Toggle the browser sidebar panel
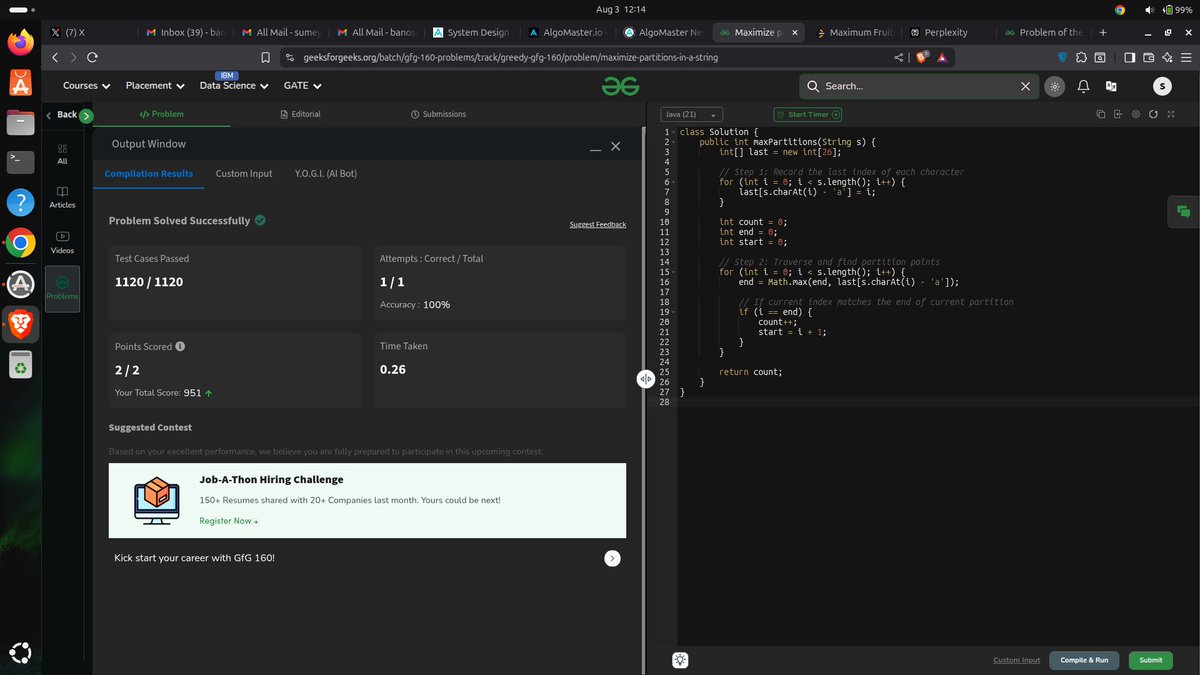 (x=1129, y=58)
